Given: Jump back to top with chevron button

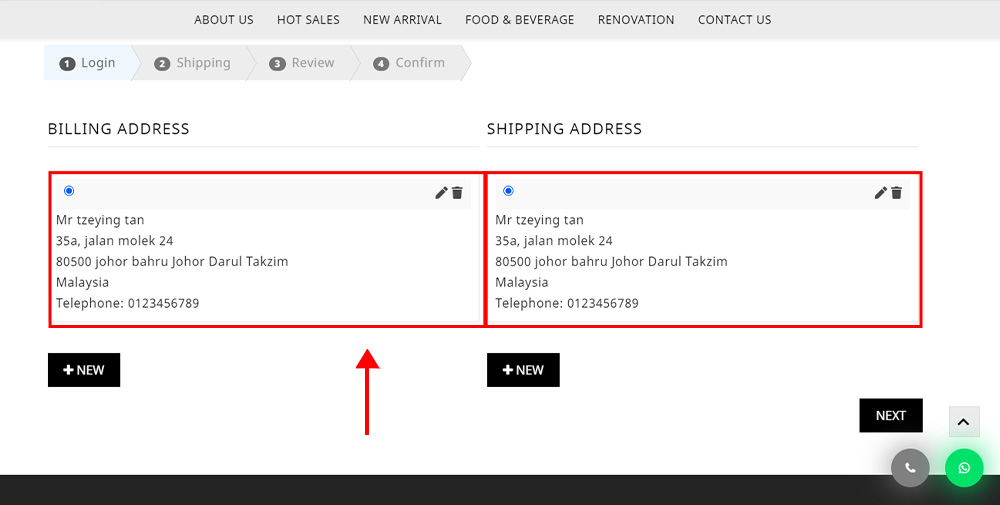Looking at the screenshot, I should (x=964, y=421).
